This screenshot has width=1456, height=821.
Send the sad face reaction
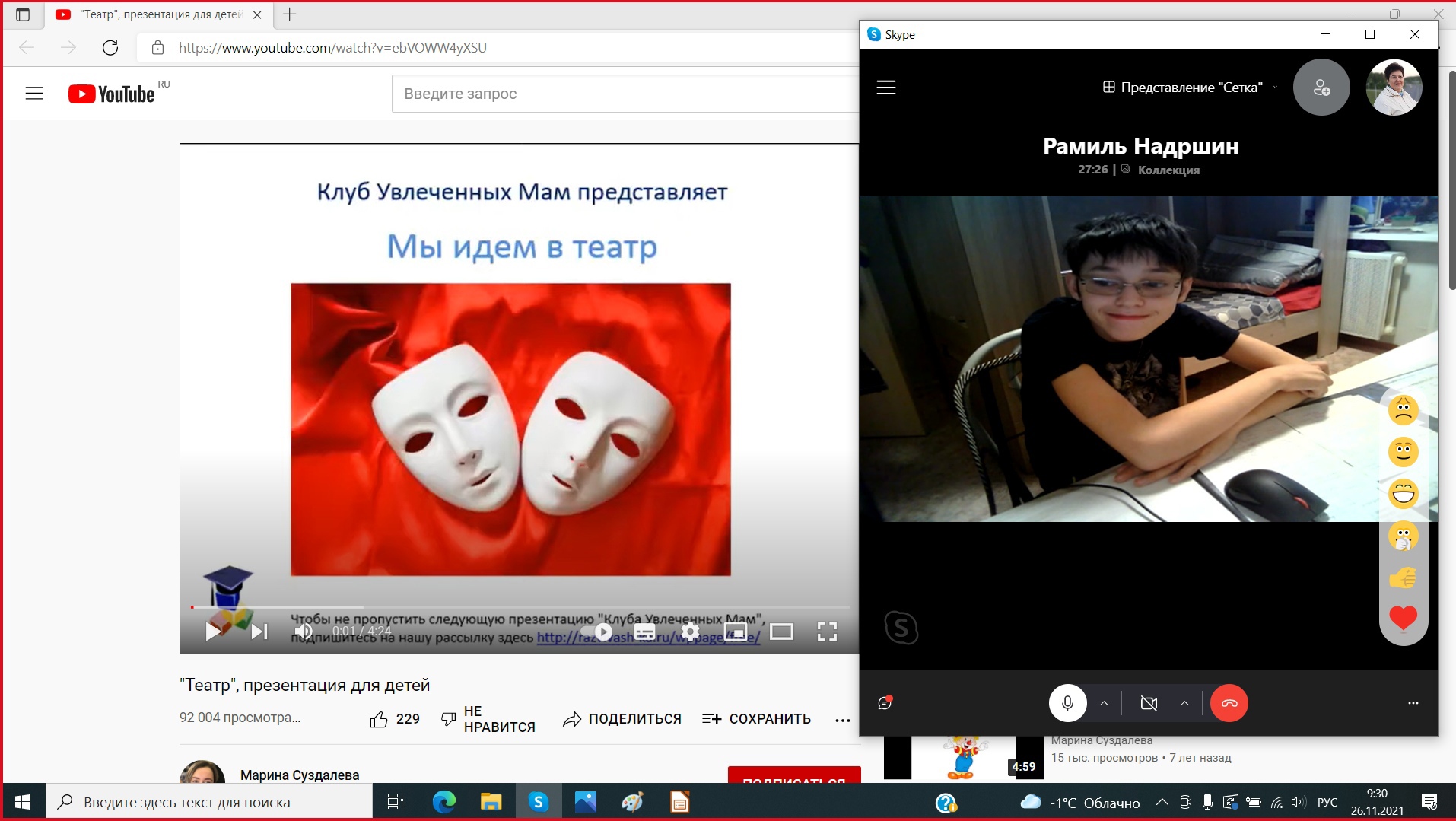tap(1403, 410)
